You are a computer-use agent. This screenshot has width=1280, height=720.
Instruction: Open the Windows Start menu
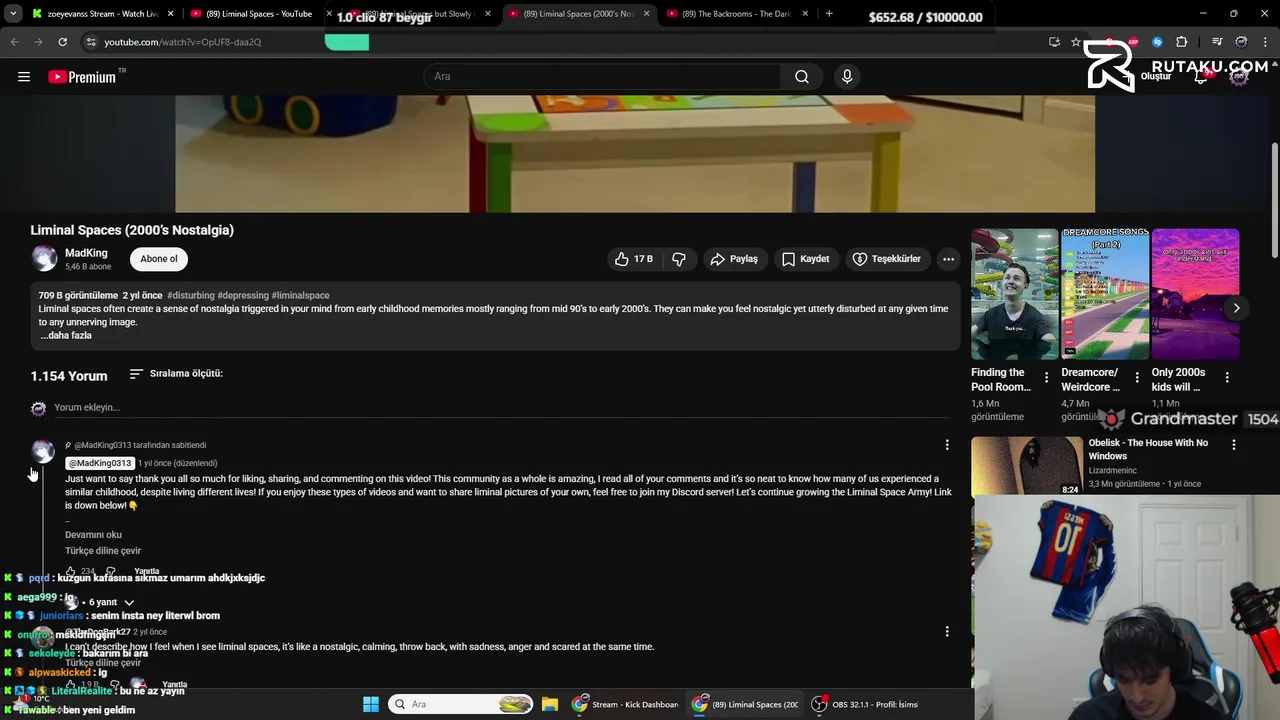[x=371, y=704]
